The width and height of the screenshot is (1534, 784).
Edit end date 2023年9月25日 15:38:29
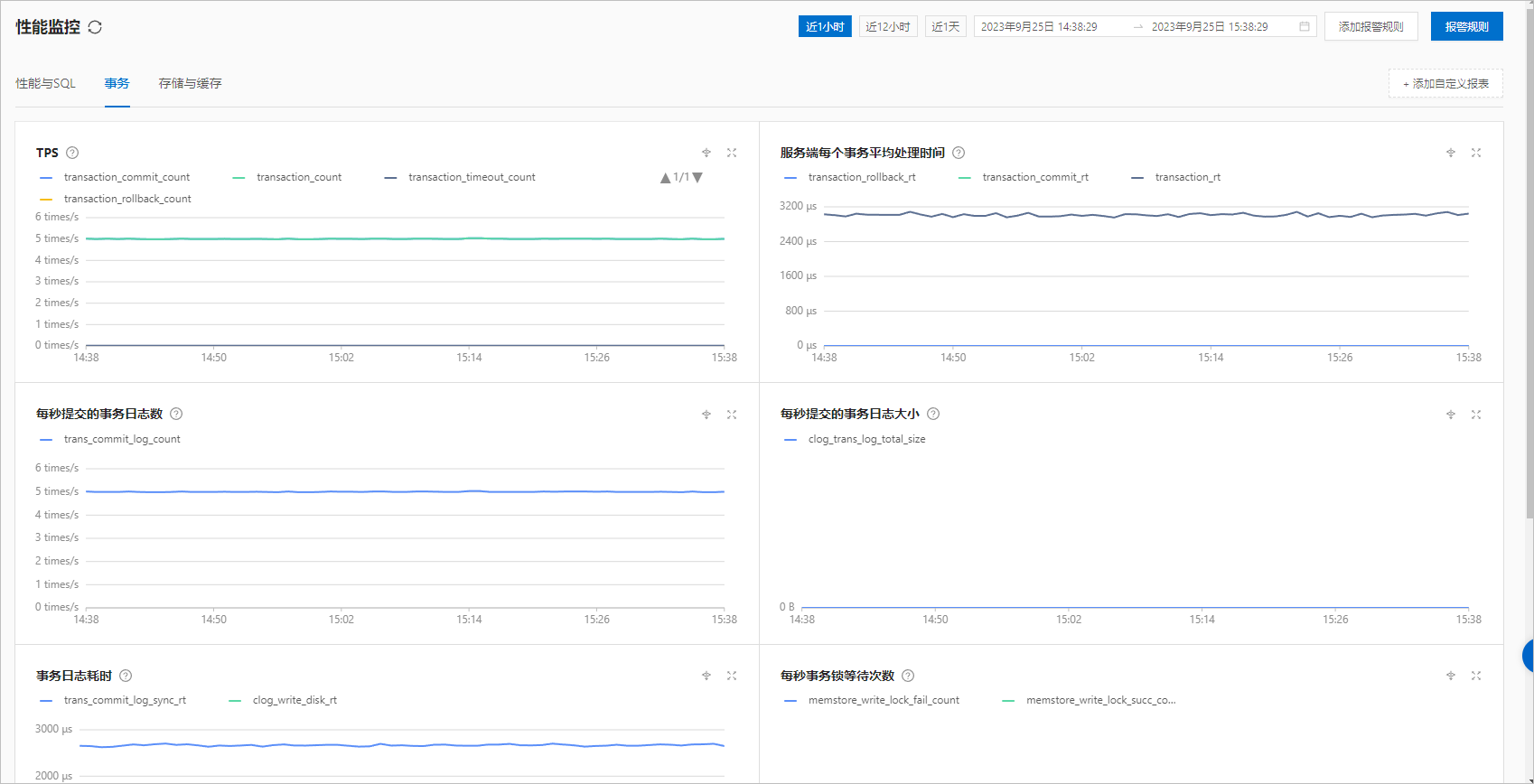(x=1210, y=27)
